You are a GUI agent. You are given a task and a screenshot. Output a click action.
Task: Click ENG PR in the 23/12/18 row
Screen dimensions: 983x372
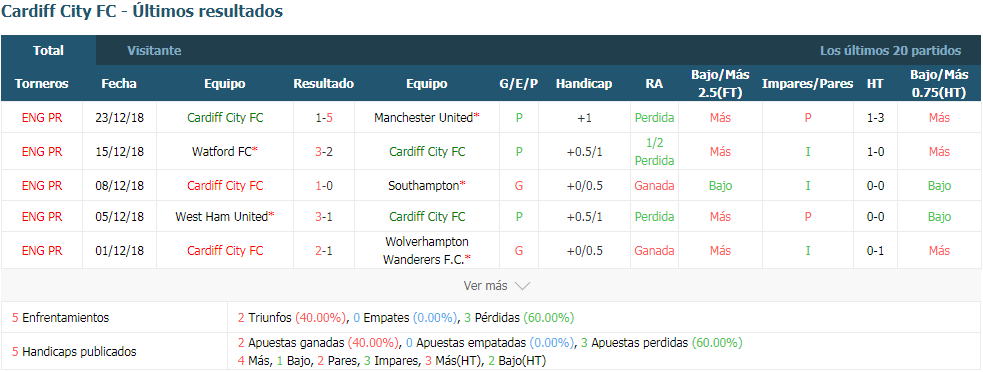(41, 117)
